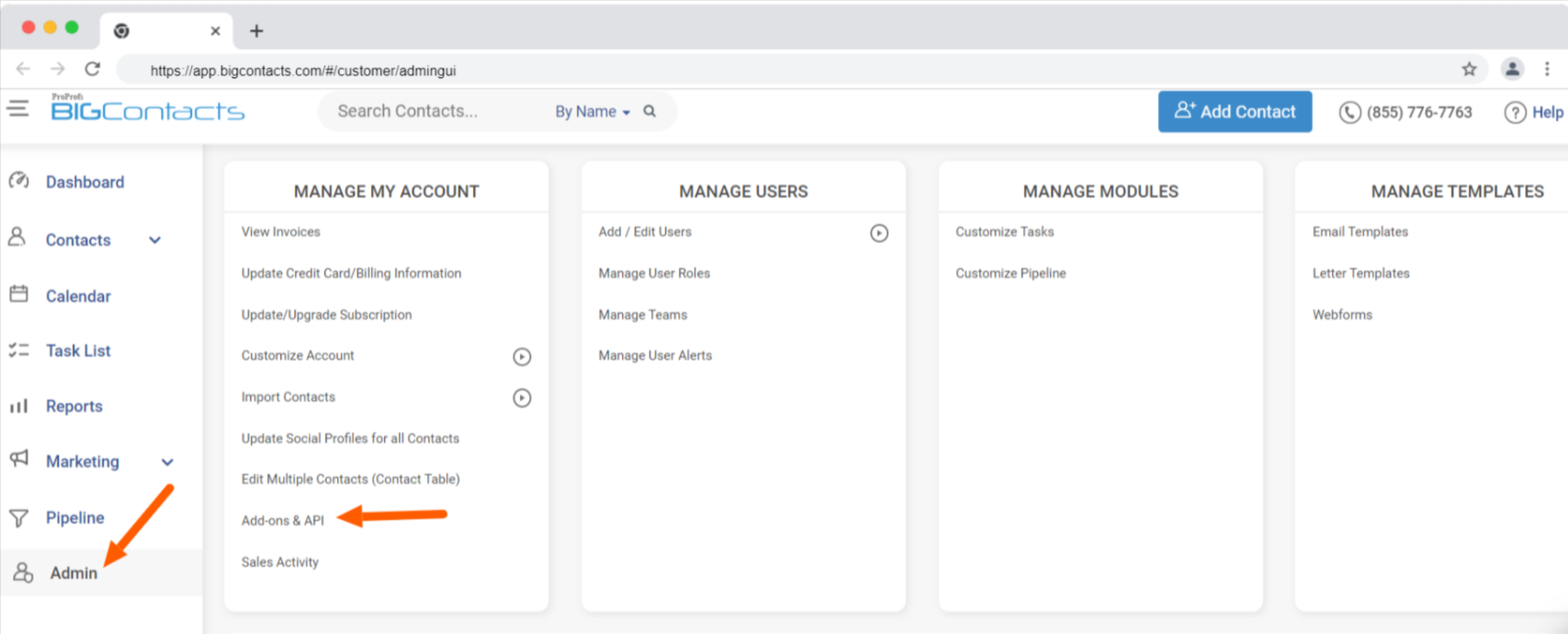The image size is (1568, 634).
Task: Close the current browser tab
Action: (x=215, y=31)
